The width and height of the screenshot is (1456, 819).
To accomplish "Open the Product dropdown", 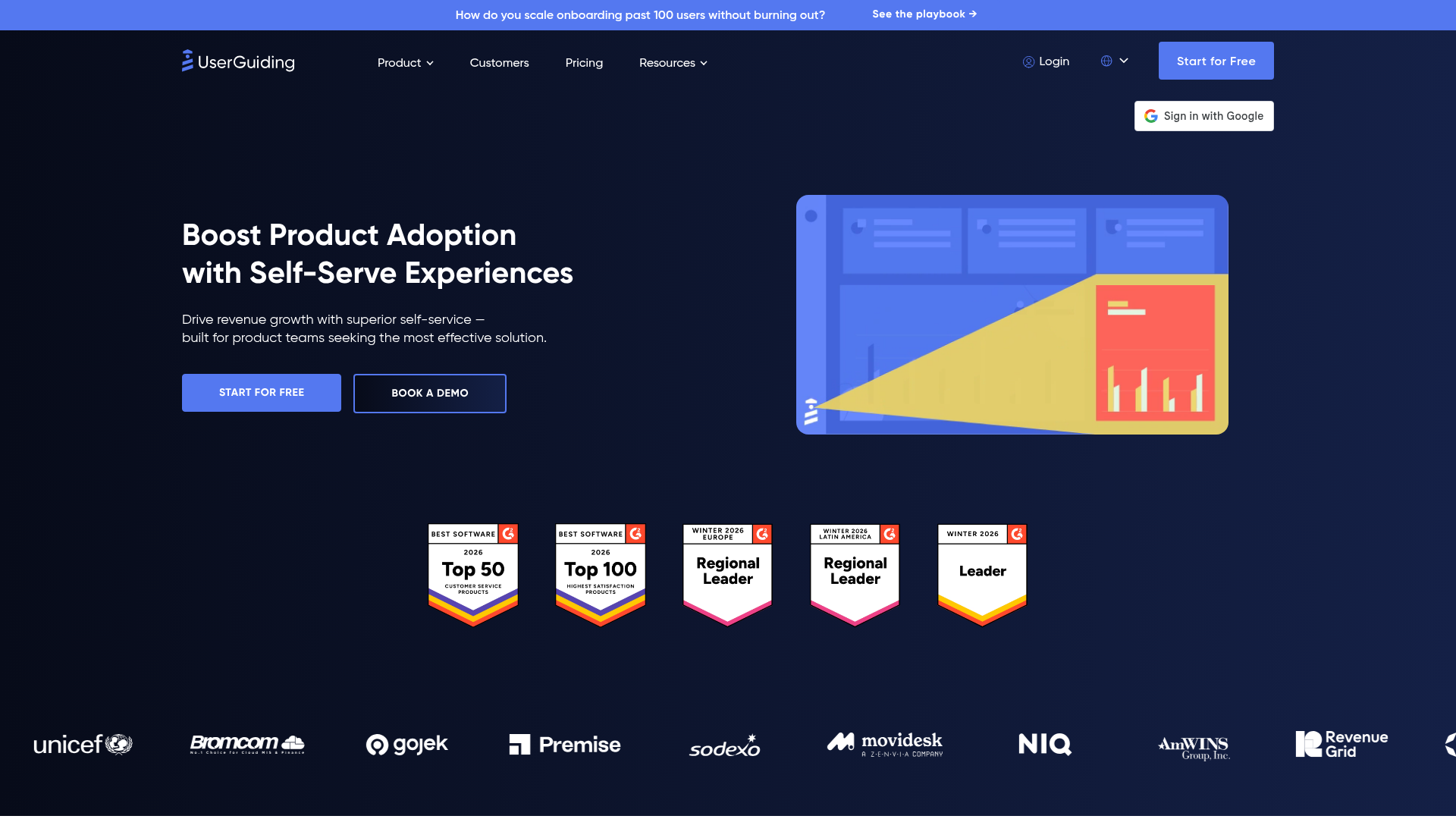I will (405, 63).
